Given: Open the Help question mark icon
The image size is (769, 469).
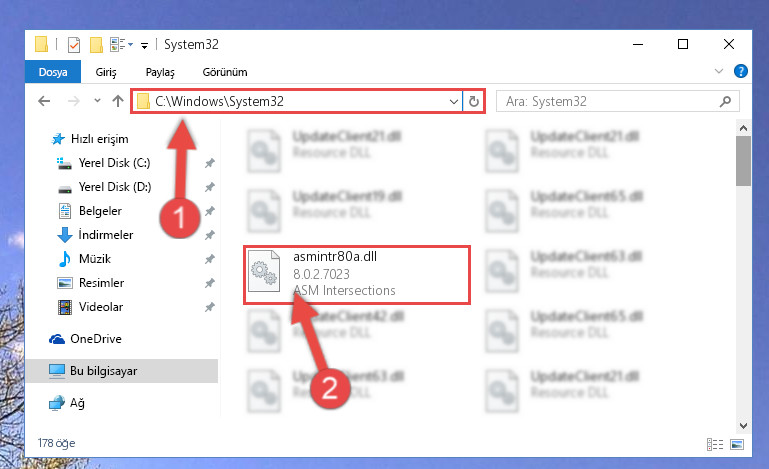Looking at the screenshot, I should tap(741, 71).
